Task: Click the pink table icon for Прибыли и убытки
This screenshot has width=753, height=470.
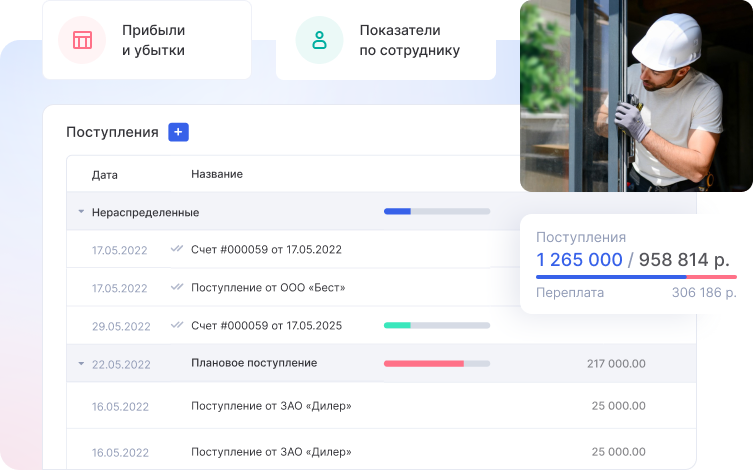Action: point(82,40)
